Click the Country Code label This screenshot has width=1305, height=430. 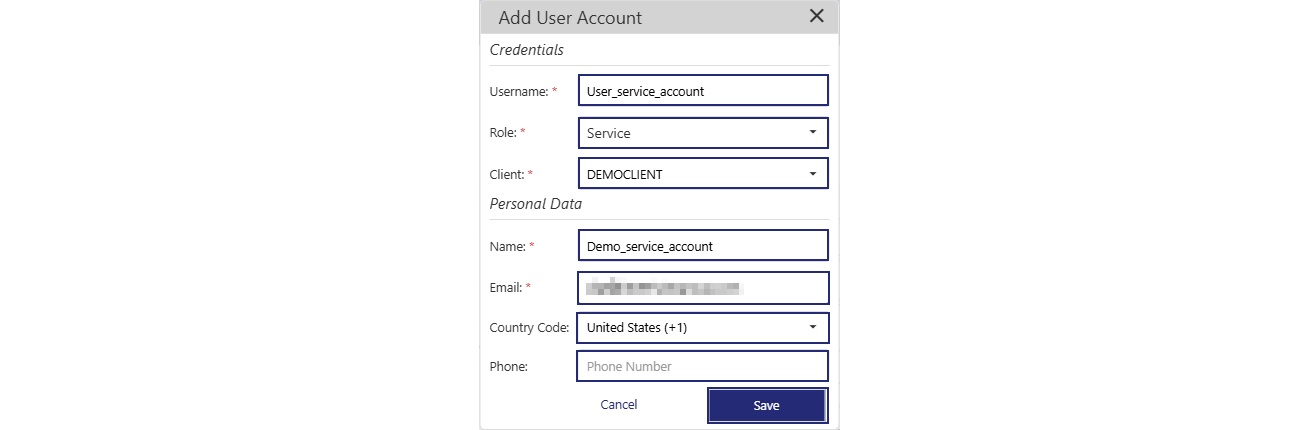pyautogui.click(x=529, y=328)
